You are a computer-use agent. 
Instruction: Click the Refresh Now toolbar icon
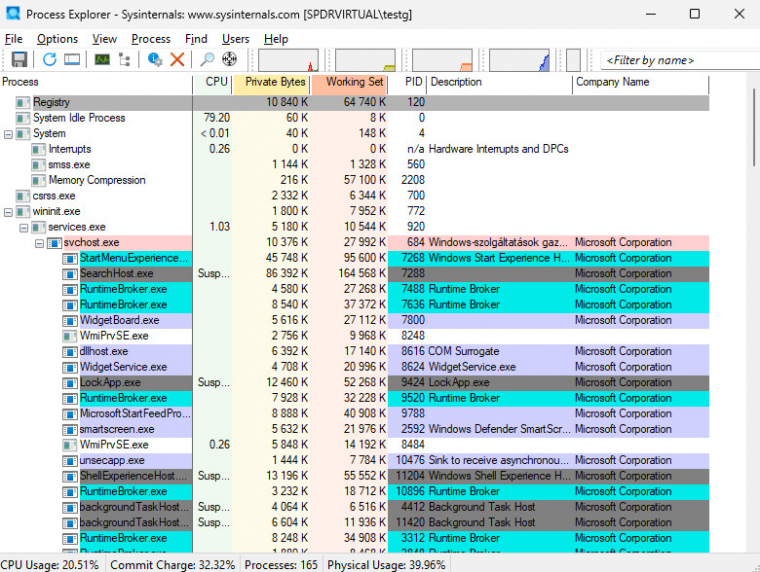[49, 60]
